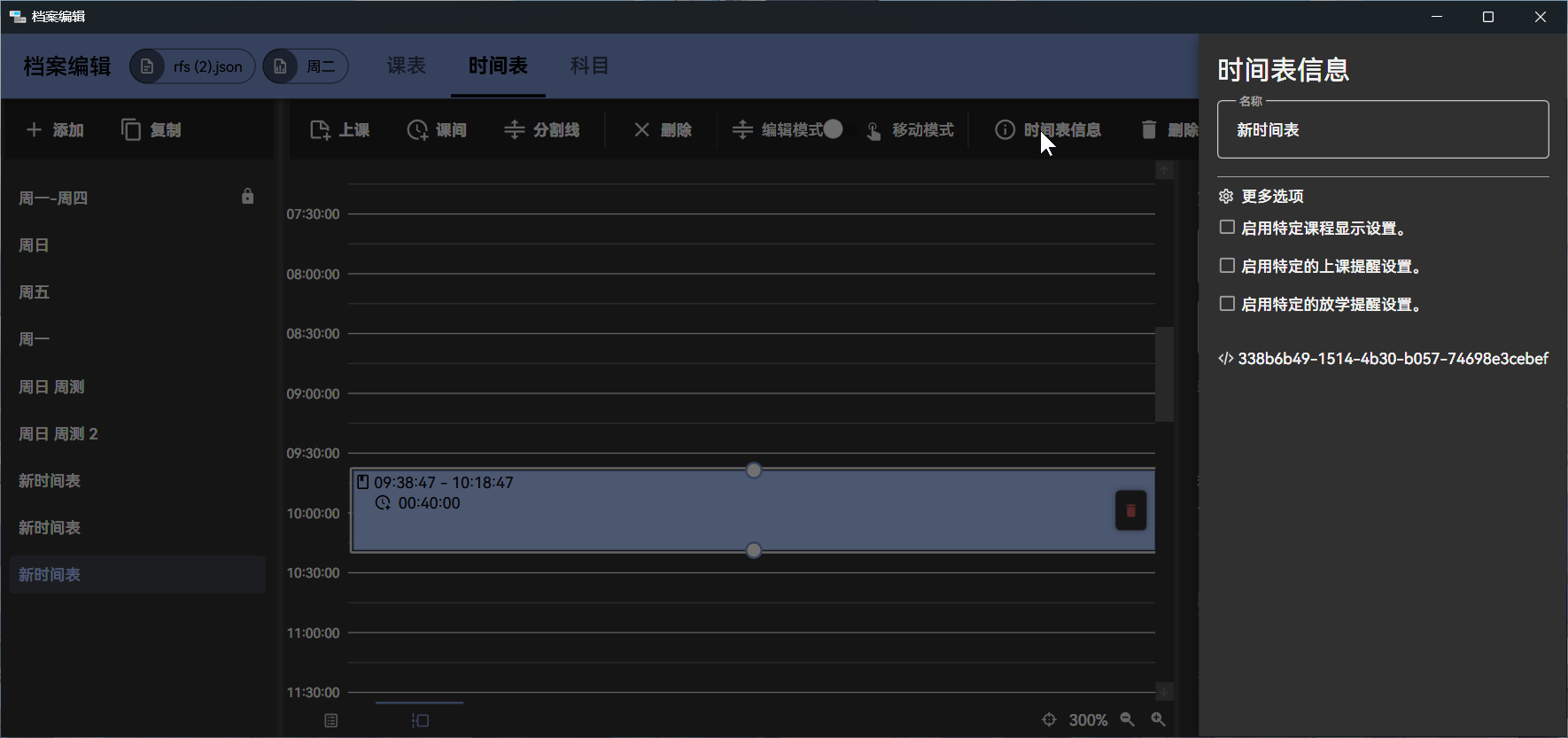Click the top resize handle of the time block
The image size is (1568, 738).
(x=754, y=470)
